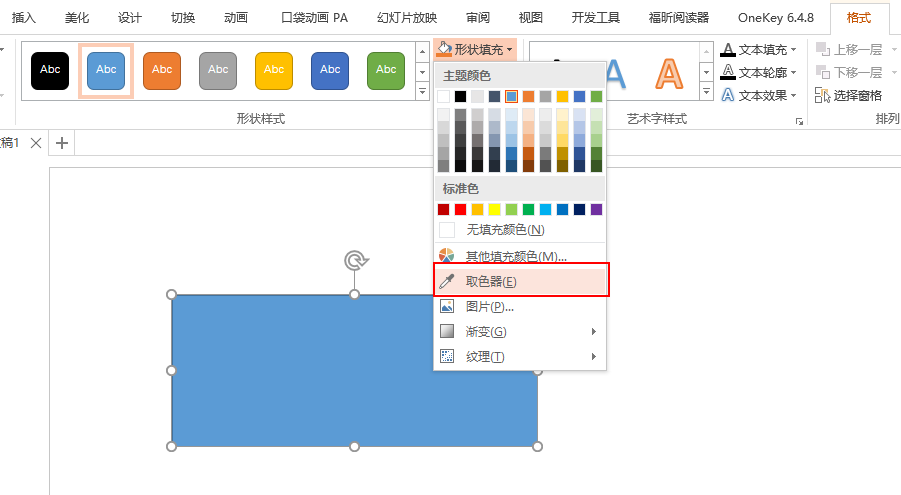Open the 艺术字样式 dialog launcher
Viewport: 901px width, 495px height.
coord(799,121)
